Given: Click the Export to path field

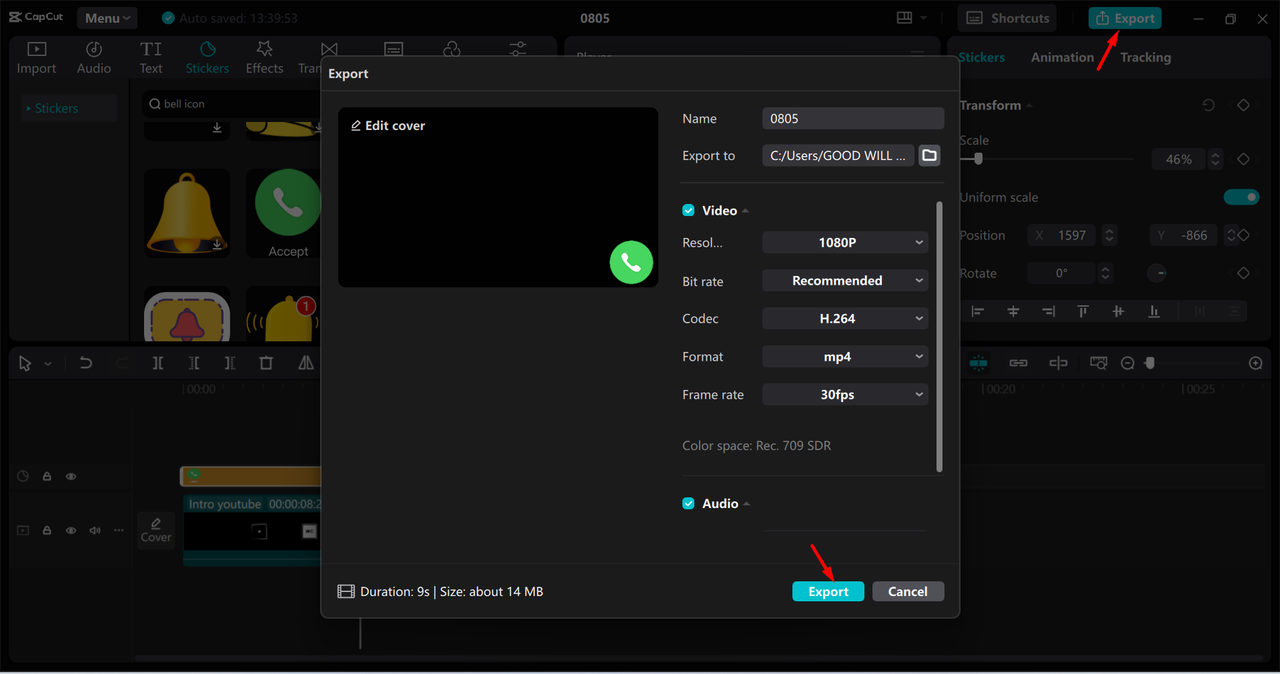Looking at the screenshot, I should [838, 156].
